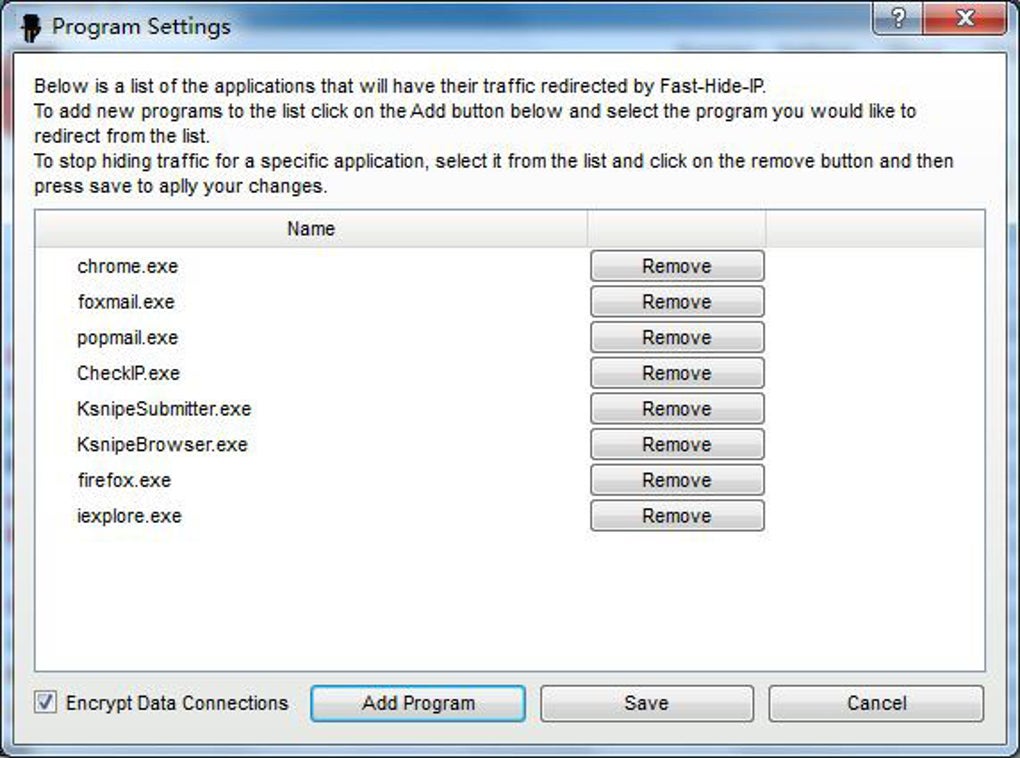The height and width of the screenshot is (758, 1020).
Task: Remove KsnipeSubmitter.exe from the list
Action: point(677,409)
